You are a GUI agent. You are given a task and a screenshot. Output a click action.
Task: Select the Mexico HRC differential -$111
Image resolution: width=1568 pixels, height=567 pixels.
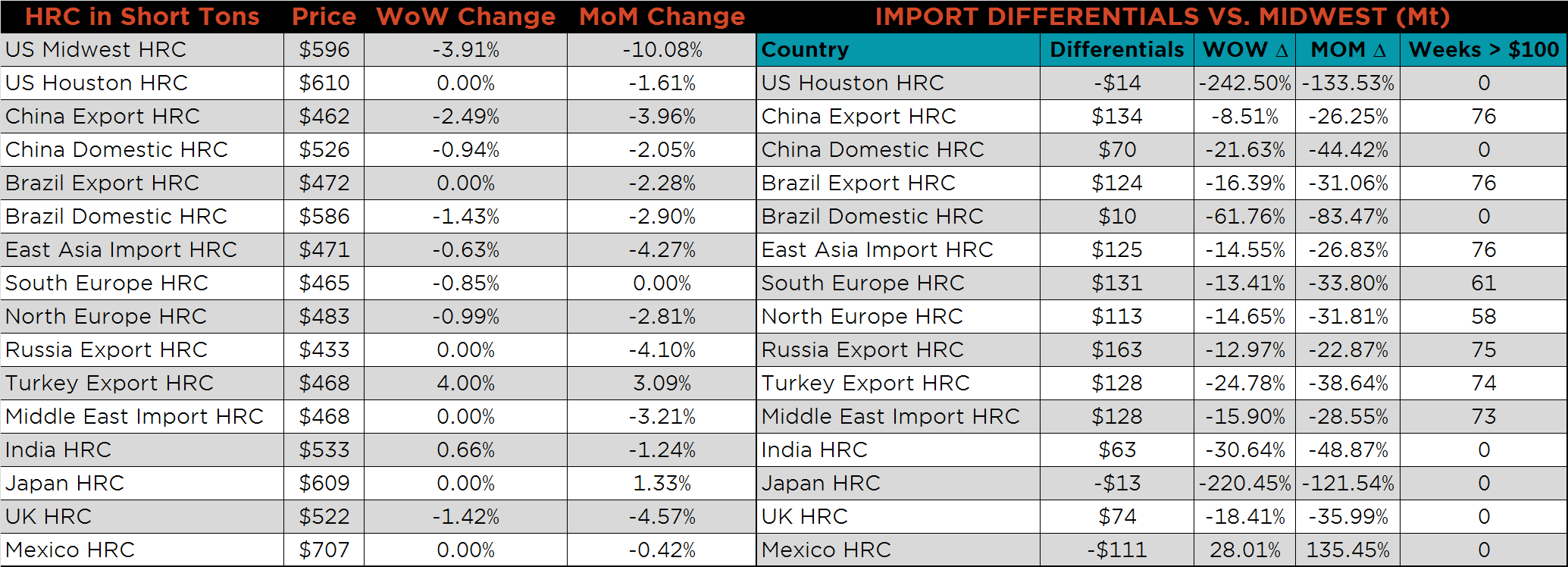[x=1116, y=550]
